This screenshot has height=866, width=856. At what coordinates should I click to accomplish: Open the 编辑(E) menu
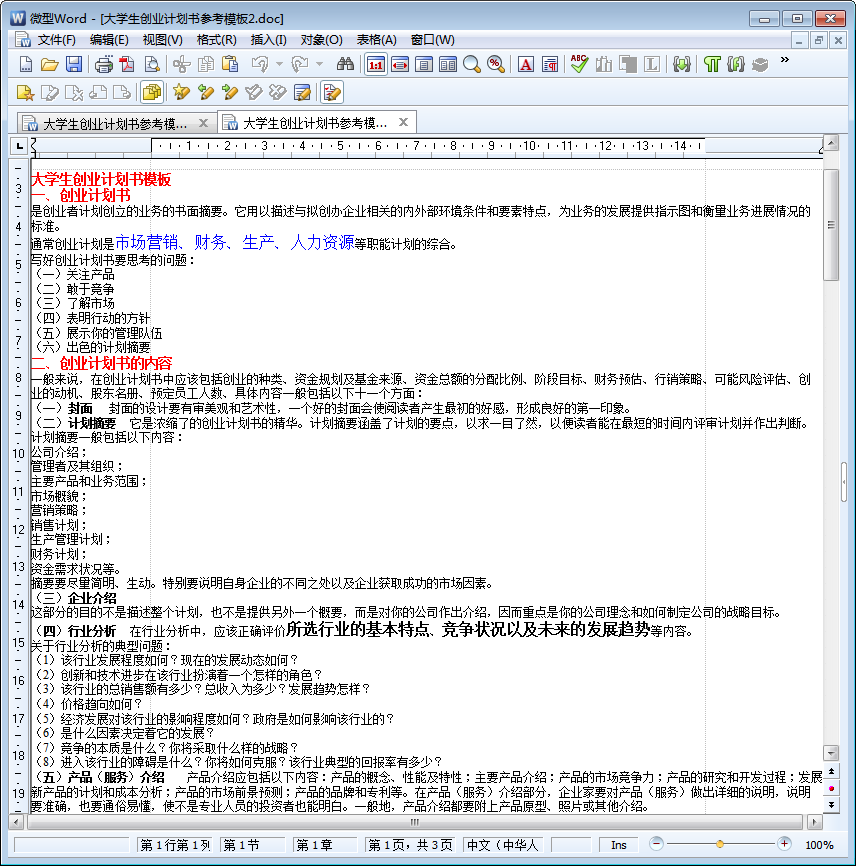[109, 40]
